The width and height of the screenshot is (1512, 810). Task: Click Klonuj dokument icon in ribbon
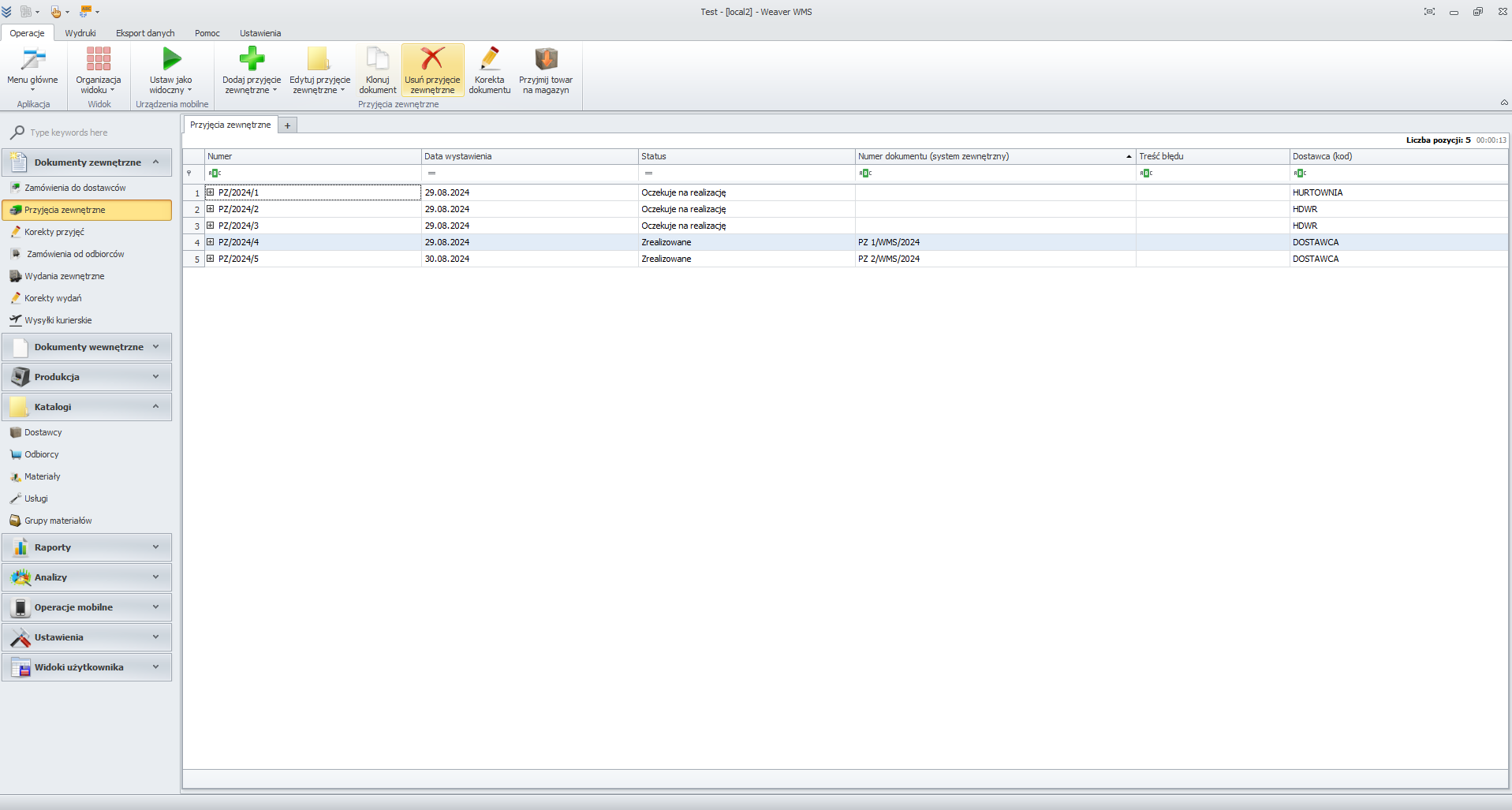click(378, 60)
